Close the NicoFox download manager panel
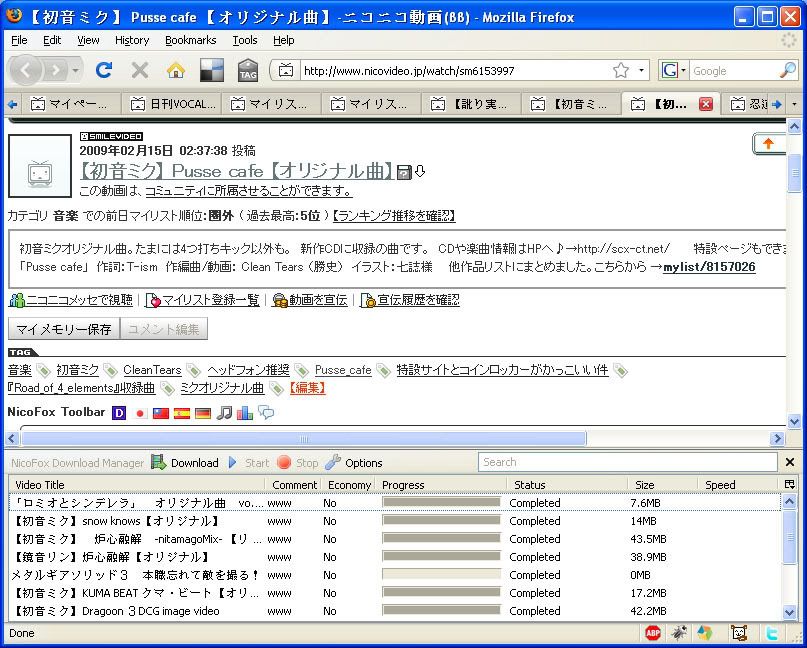 tap(790, 462)
